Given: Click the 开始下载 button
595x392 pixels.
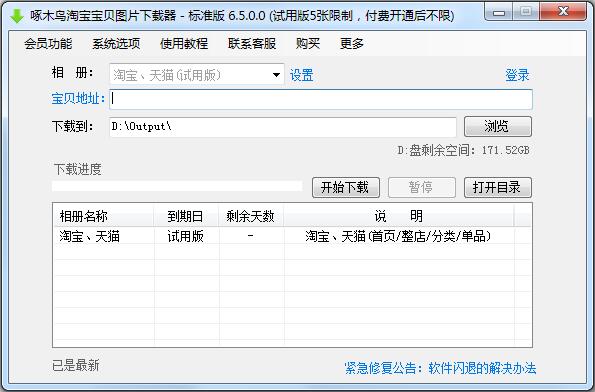Looking at the screenshot, I should [346, 187].
